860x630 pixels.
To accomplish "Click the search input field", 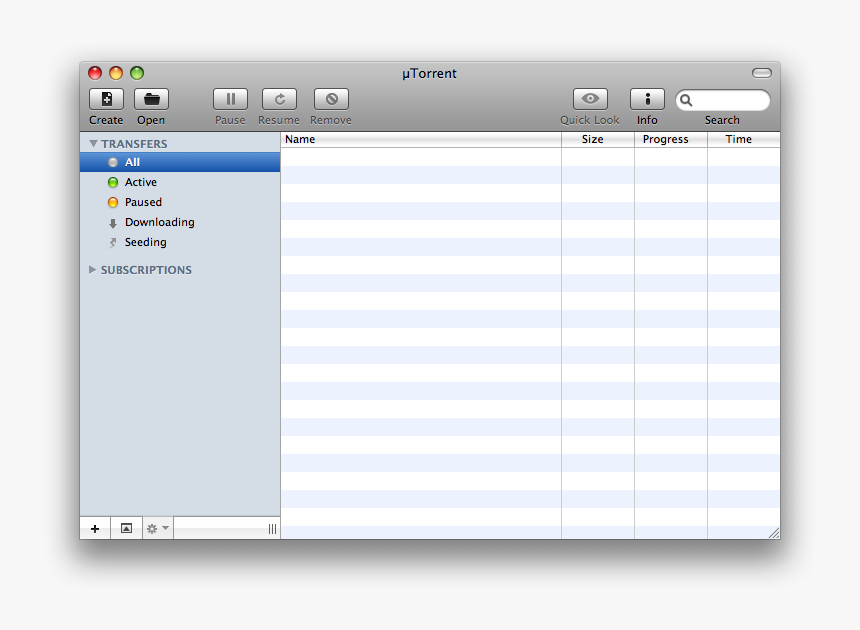I will [x=723, y=100].
